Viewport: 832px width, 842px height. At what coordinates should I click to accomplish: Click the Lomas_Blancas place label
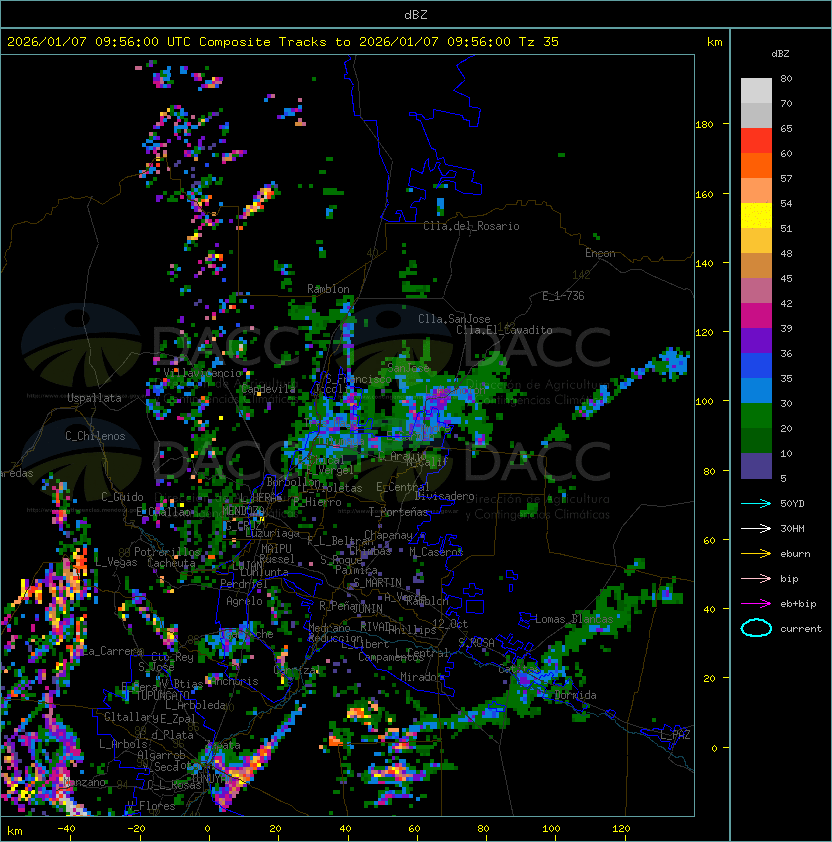pos(574,619)
